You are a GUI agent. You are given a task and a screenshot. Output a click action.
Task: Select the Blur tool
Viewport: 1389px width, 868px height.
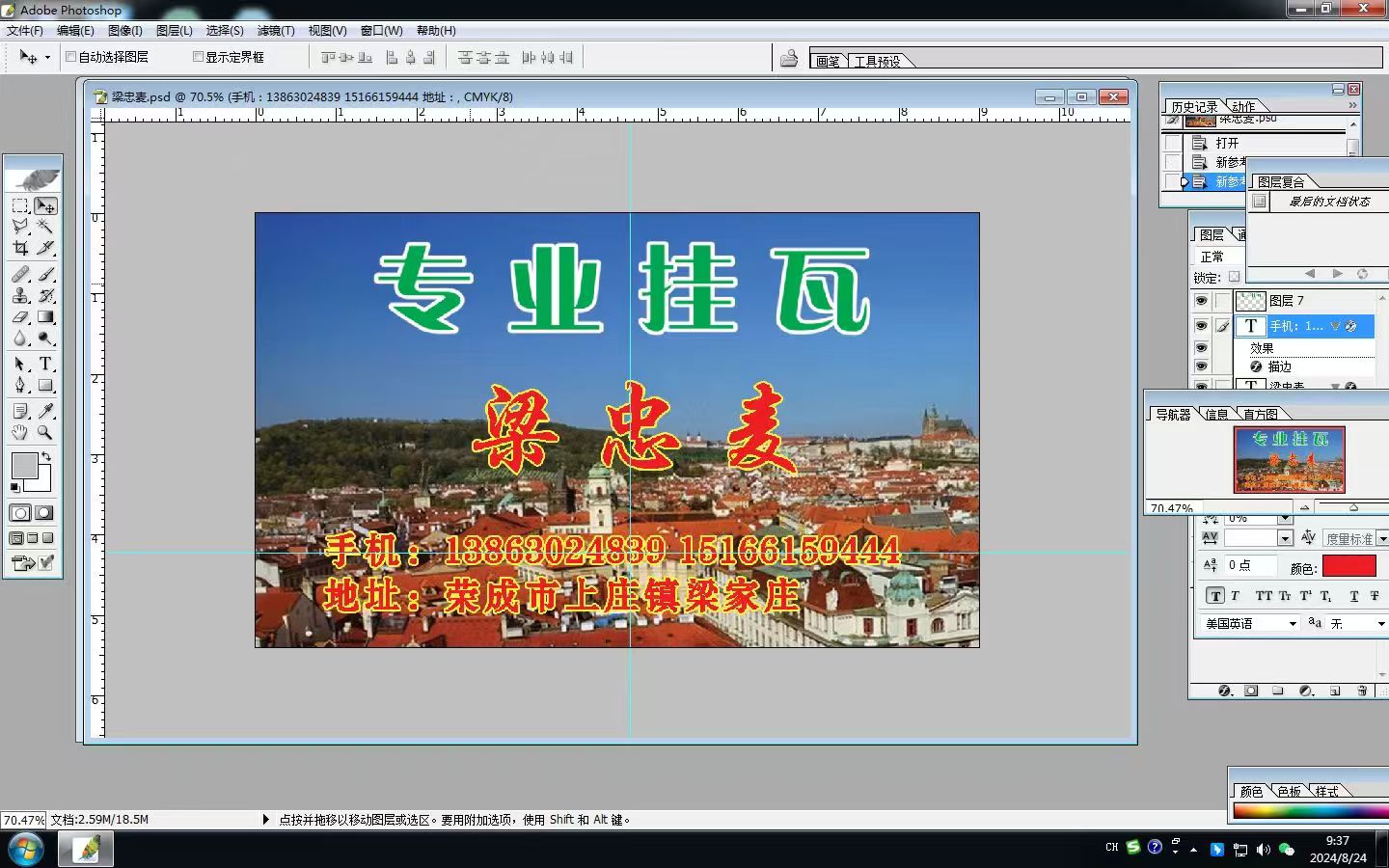coord(20,338)
